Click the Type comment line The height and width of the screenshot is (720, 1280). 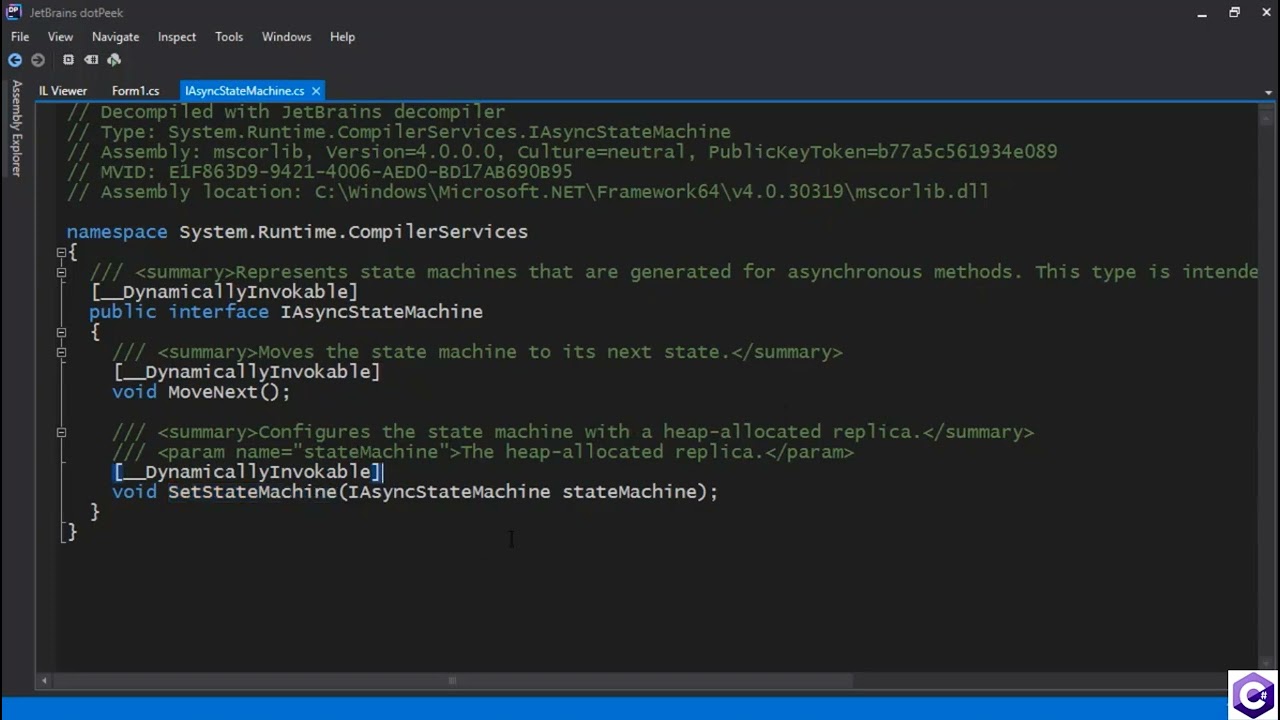coord(399,132)
